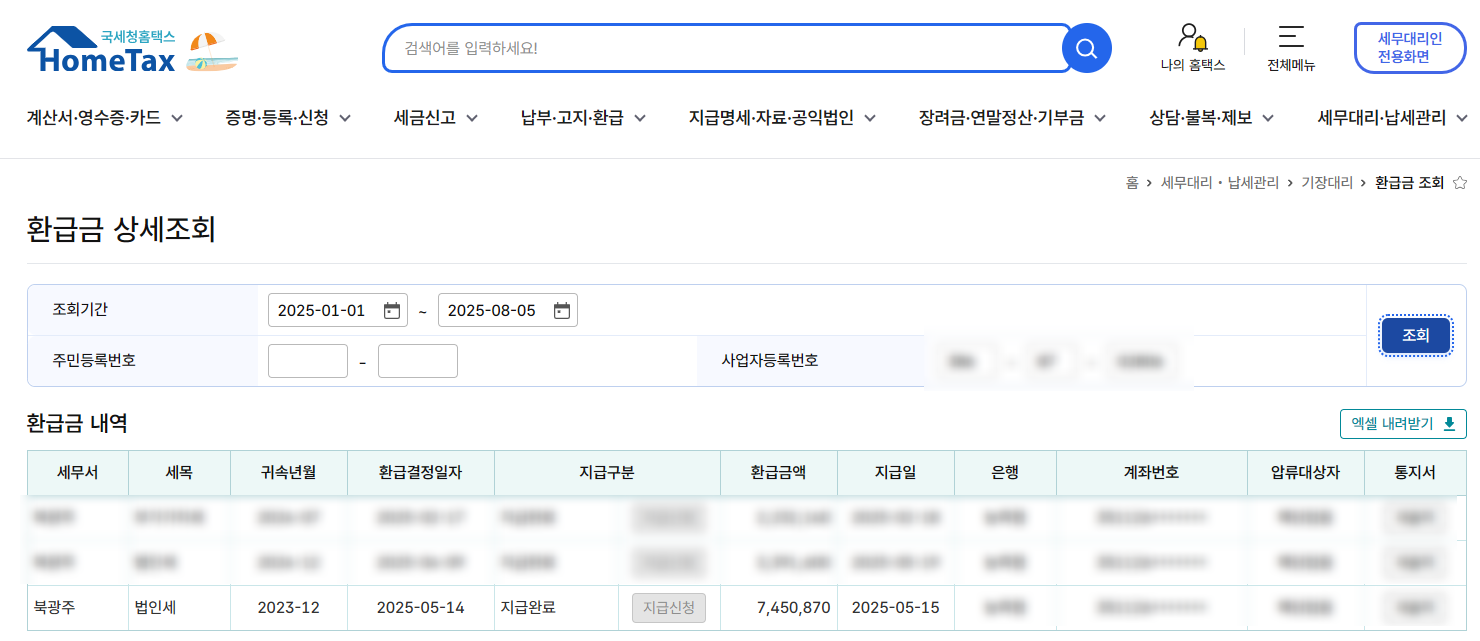Click the 엑셀 내려받기 download button
The height and width of the screenshot is (641, 1480).
pos(1402,424)
